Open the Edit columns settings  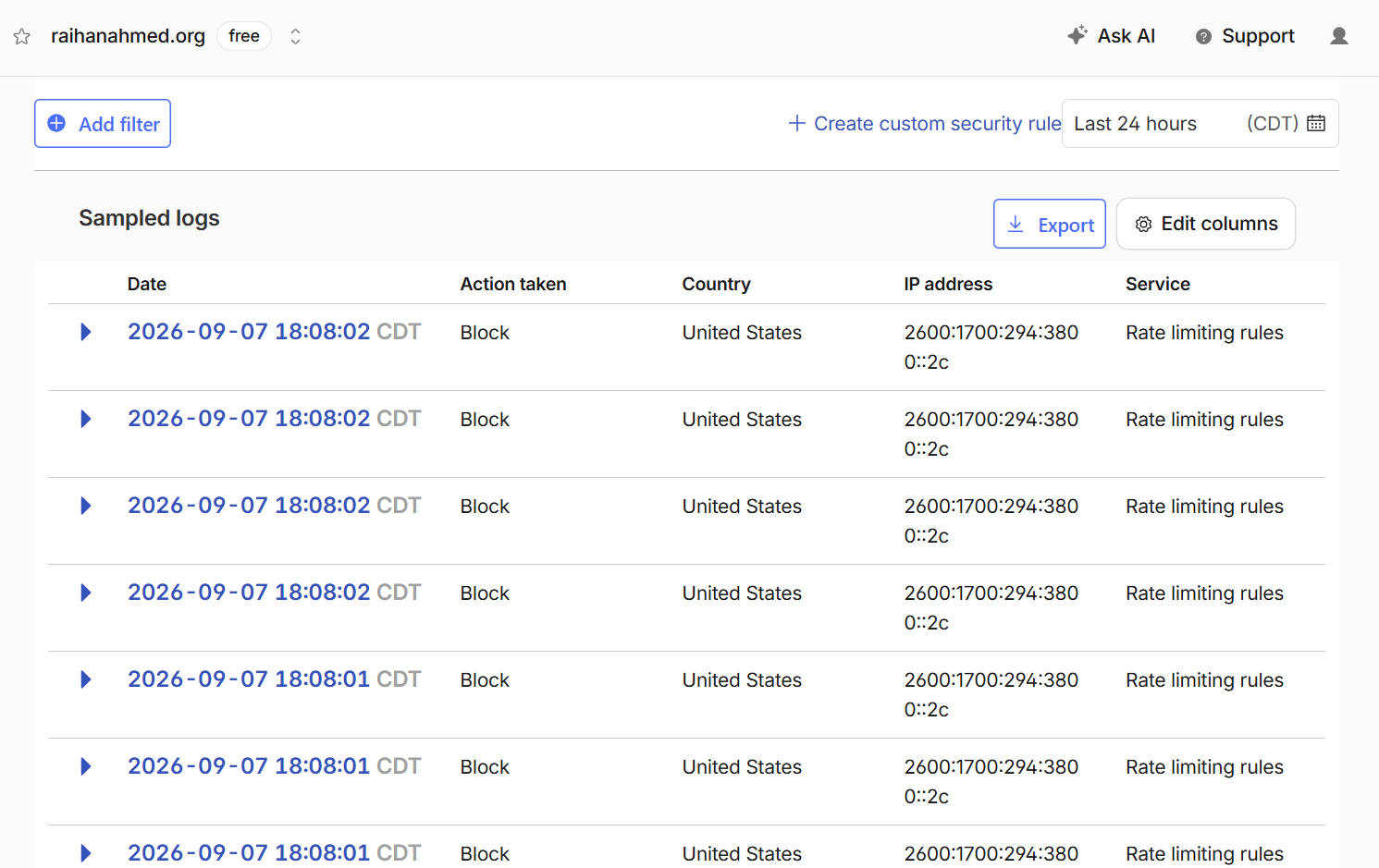coord(1206,224)
